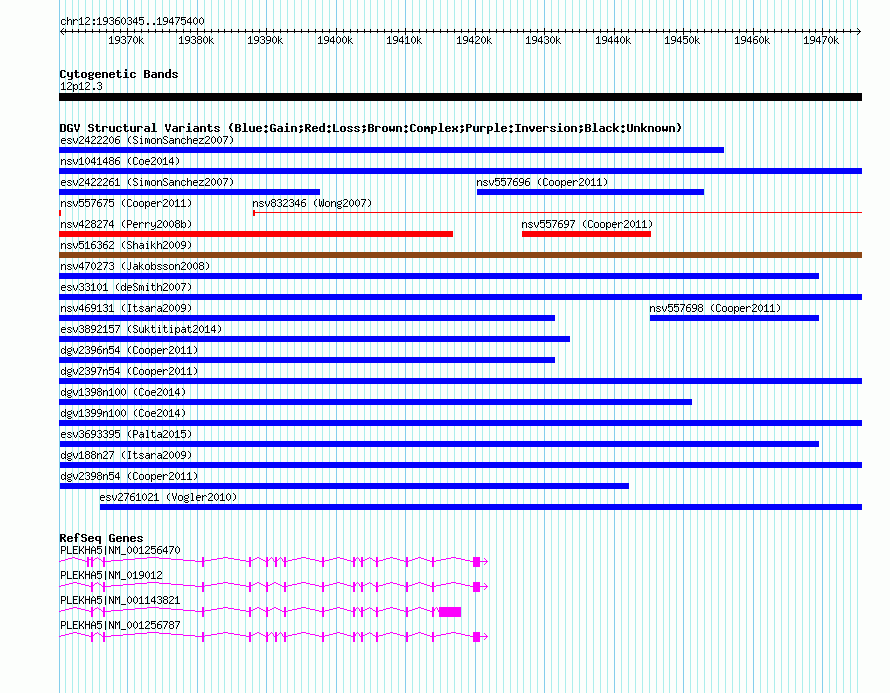Click the nsv557696 (Cooper2011) variant label
This screenshot has width=890, height=693.
click(x=542, y=182)
